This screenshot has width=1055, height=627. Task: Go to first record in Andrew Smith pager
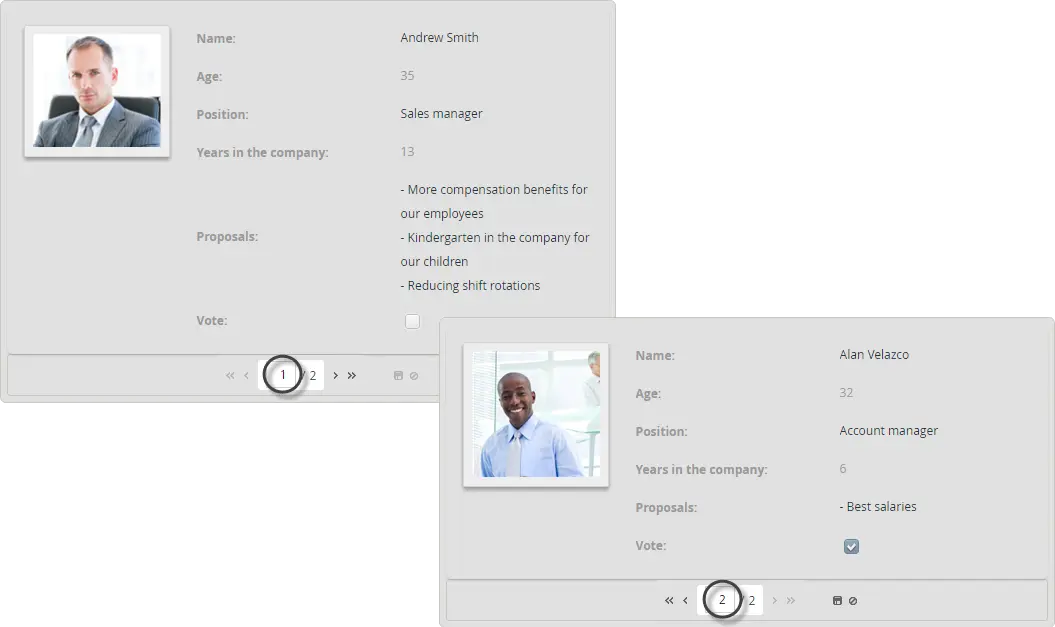tap(230, 375)
